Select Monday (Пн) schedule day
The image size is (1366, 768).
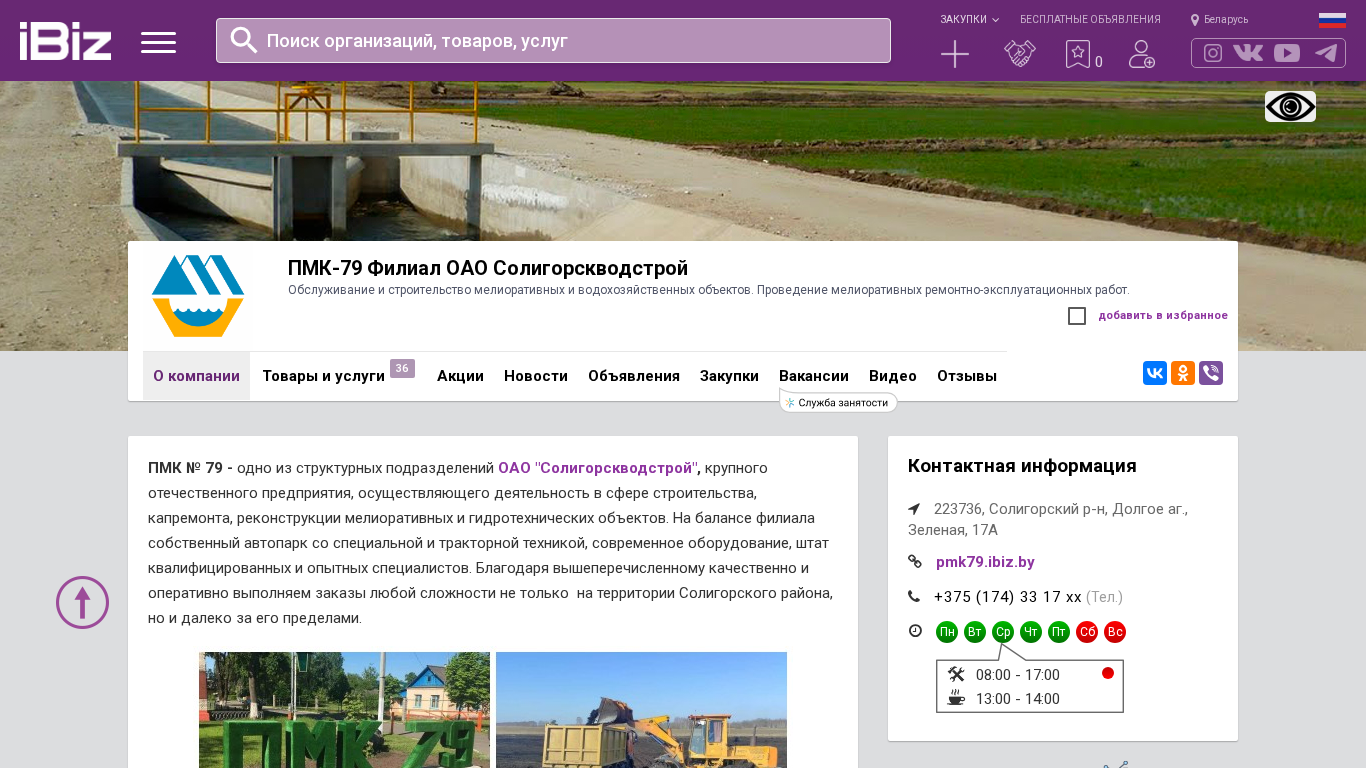click(x=947, y=632)
